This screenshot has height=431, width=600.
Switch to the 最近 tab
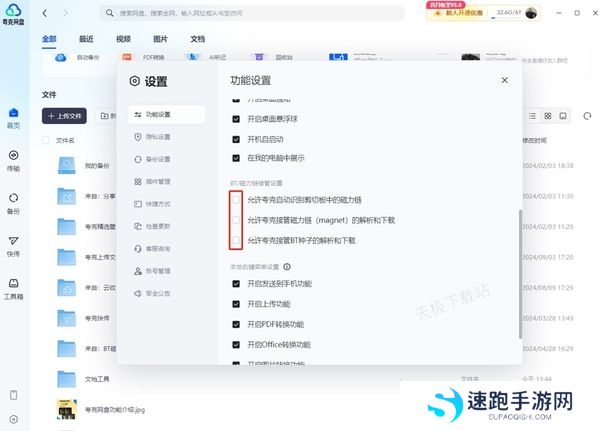point(86,39)
